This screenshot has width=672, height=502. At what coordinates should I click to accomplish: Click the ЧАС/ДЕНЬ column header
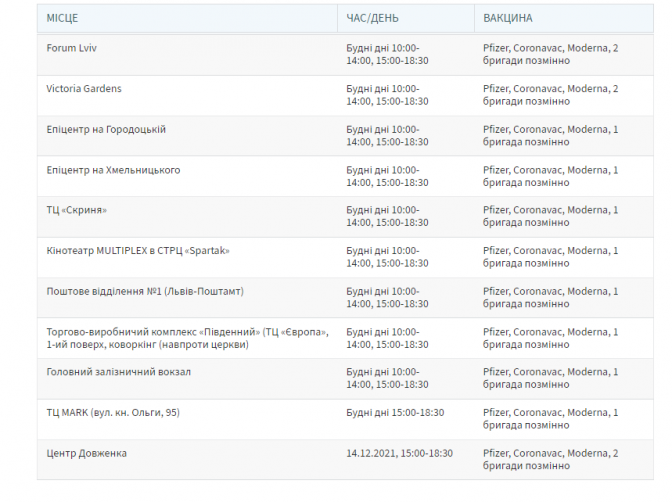[x=373, y=18]
